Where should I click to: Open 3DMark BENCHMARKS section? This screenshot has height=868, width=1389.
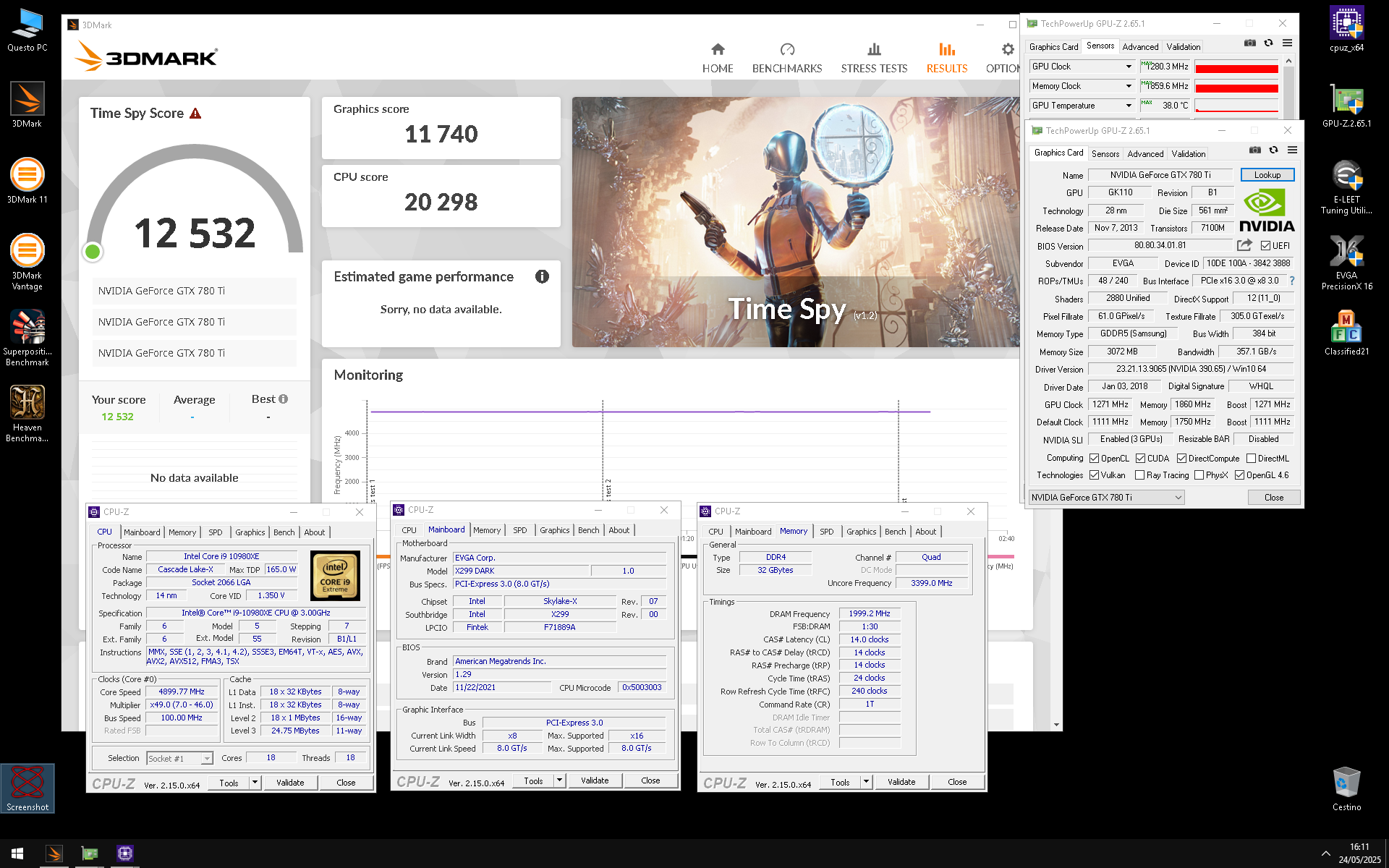[x=787, y=58]
